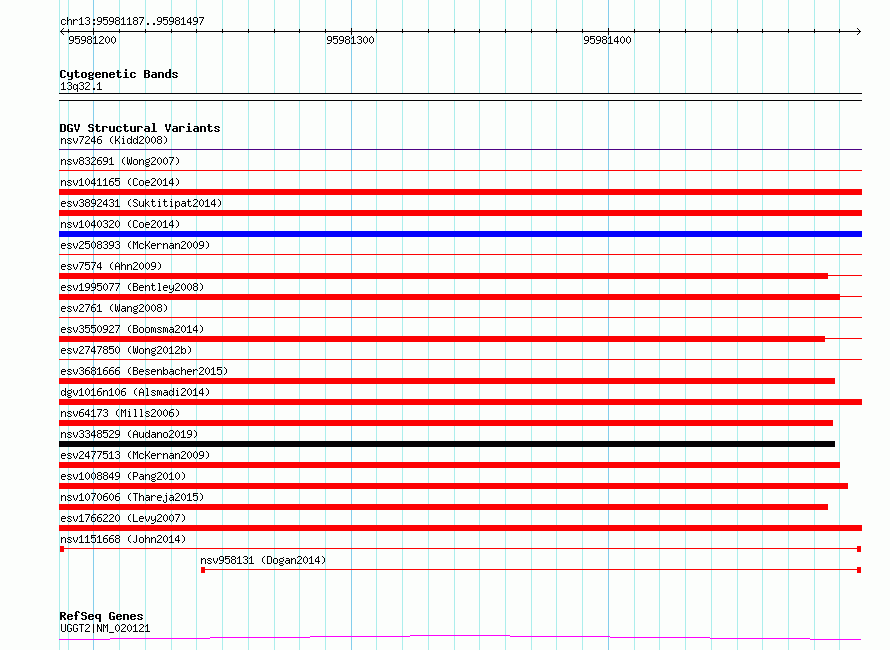Select red bar under esv3550927 (Boomsma2014)
Screen dimensions: 890x650
(x=442, y=339)
